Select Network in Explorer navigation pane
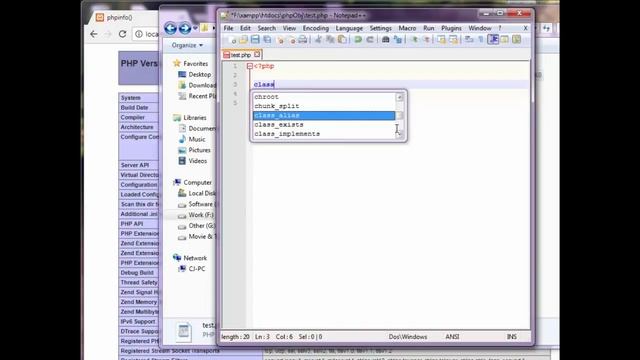Screen dimensions: 640x360 tap(195, 258)
